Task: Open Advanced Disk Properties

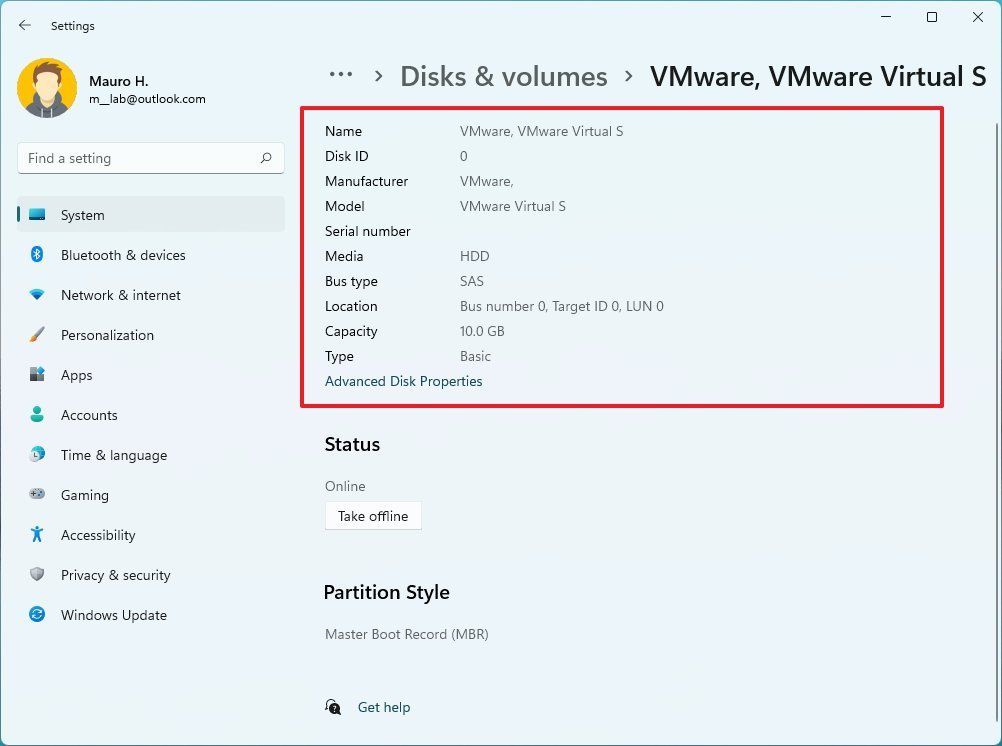Action: (403, 381)
